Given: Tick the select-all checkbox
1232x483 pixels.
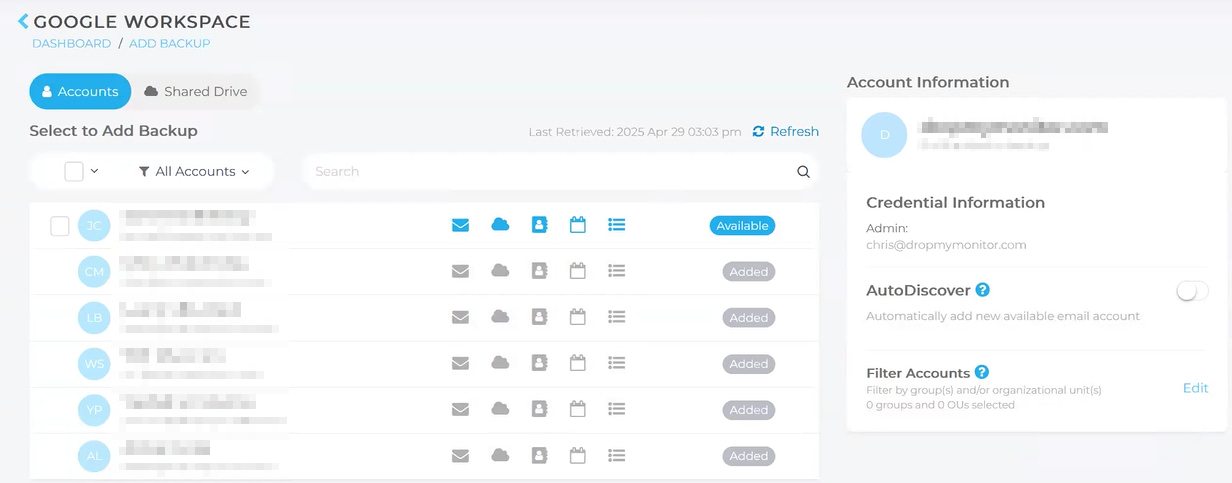Looking at the screenshot, I should 74,172.
